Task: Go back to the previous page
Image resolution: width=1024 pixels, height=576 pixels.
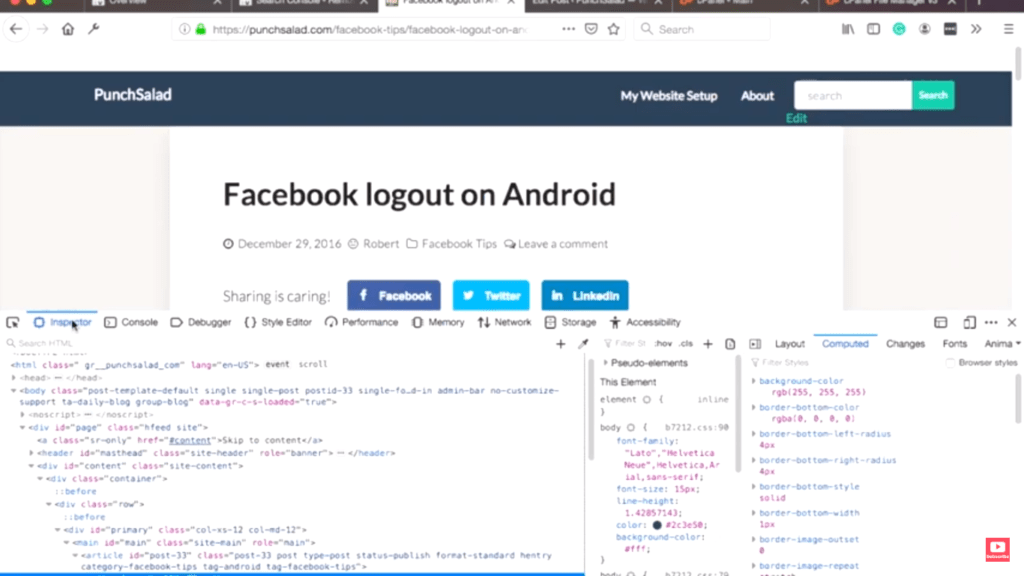Action: 16,29
